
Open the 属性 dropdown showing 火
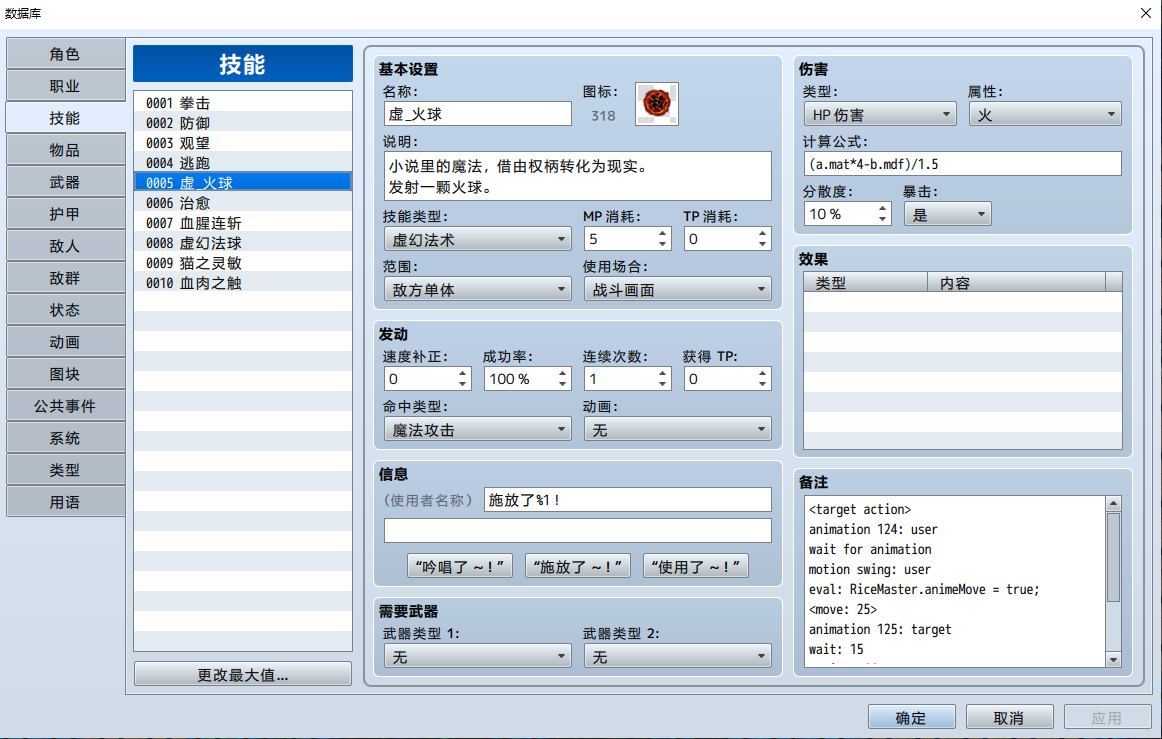coord(1045,114)
